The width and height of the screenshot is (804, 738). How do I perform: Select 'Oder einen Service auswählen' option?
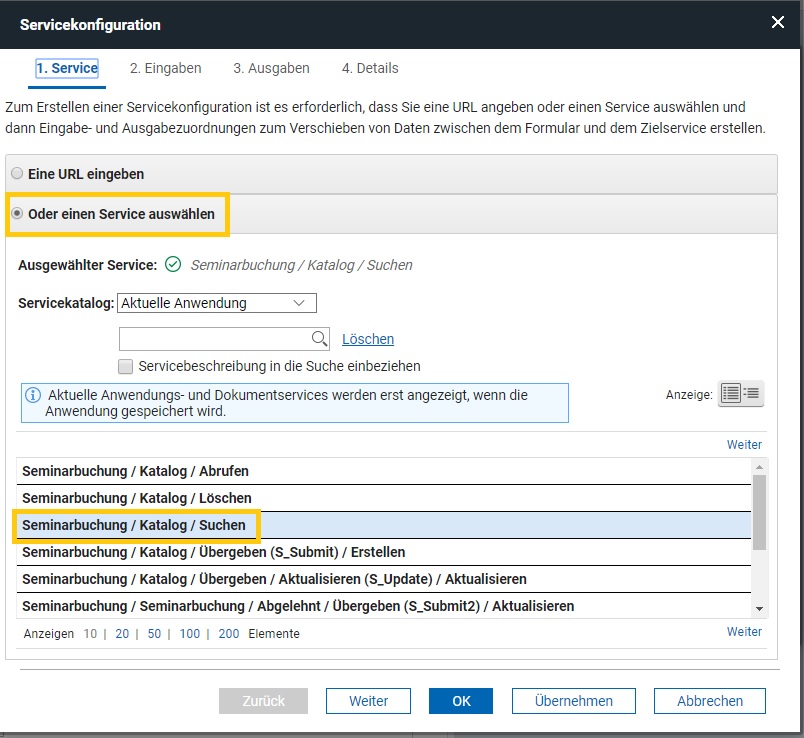(17, 213)
